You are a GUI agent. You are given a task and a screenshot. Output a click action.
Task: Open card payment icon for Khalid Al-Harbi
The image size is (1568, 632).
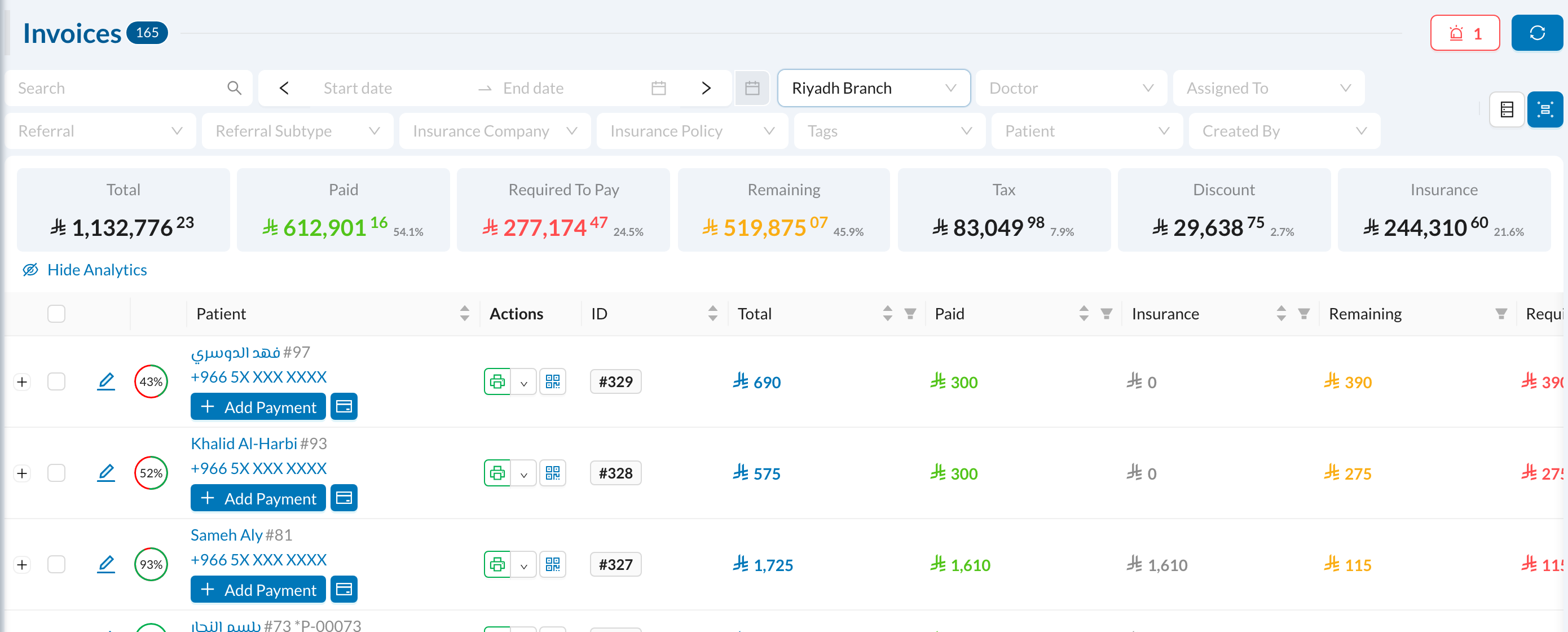tap(344, 498)
